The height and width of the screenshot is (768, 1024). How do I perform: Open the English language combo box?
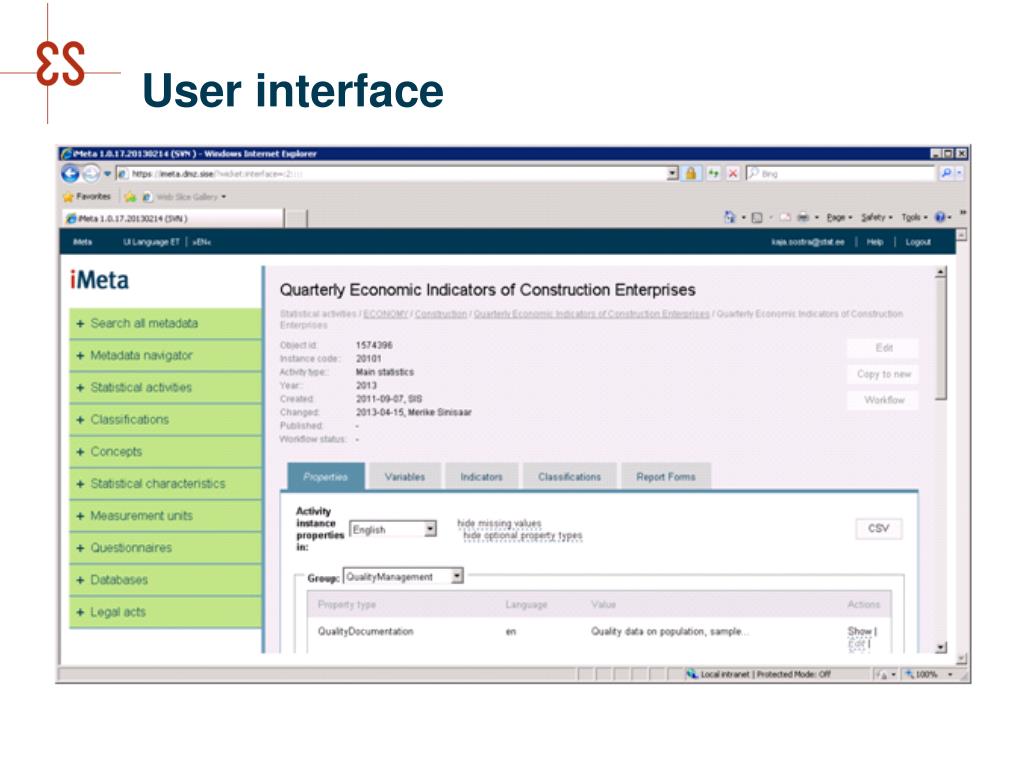393,530
